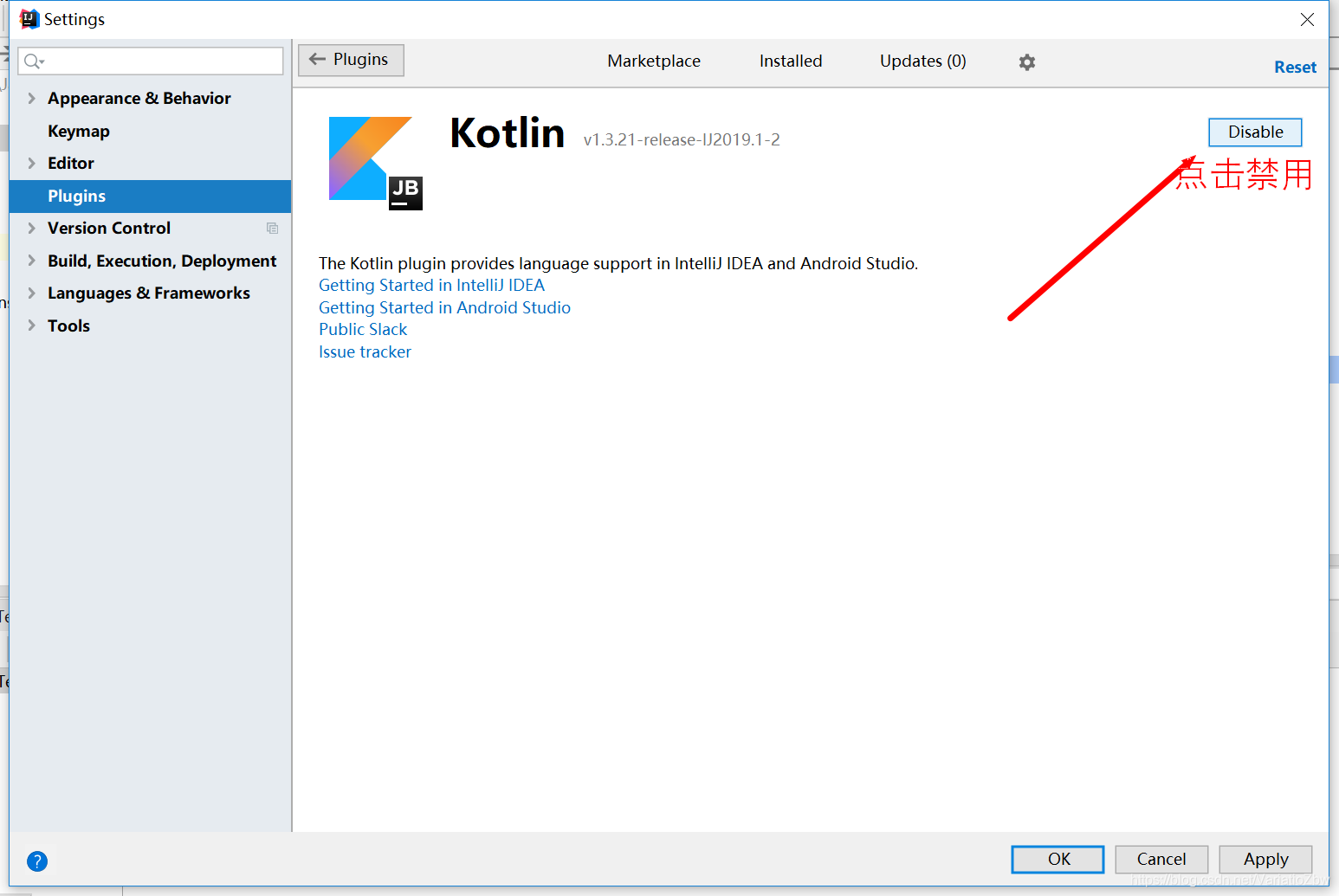The width and height of the screenshot is (1339, 896).
Task: Open Getting Started in Android Studio link
Action: tap(444, 308)
